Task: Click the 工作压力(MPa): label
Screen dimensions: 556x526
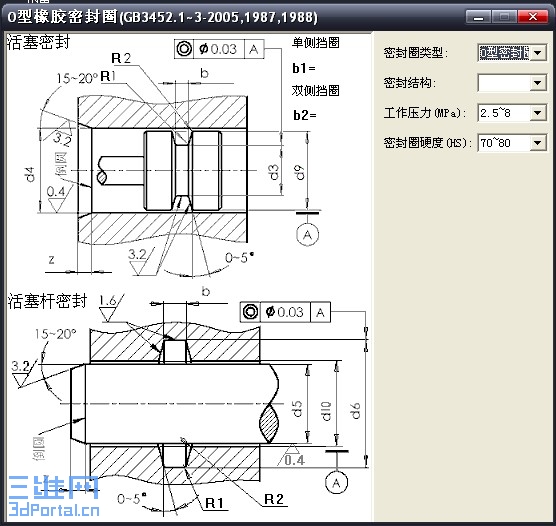Action: pyautogui.click(x=425, y=113)
